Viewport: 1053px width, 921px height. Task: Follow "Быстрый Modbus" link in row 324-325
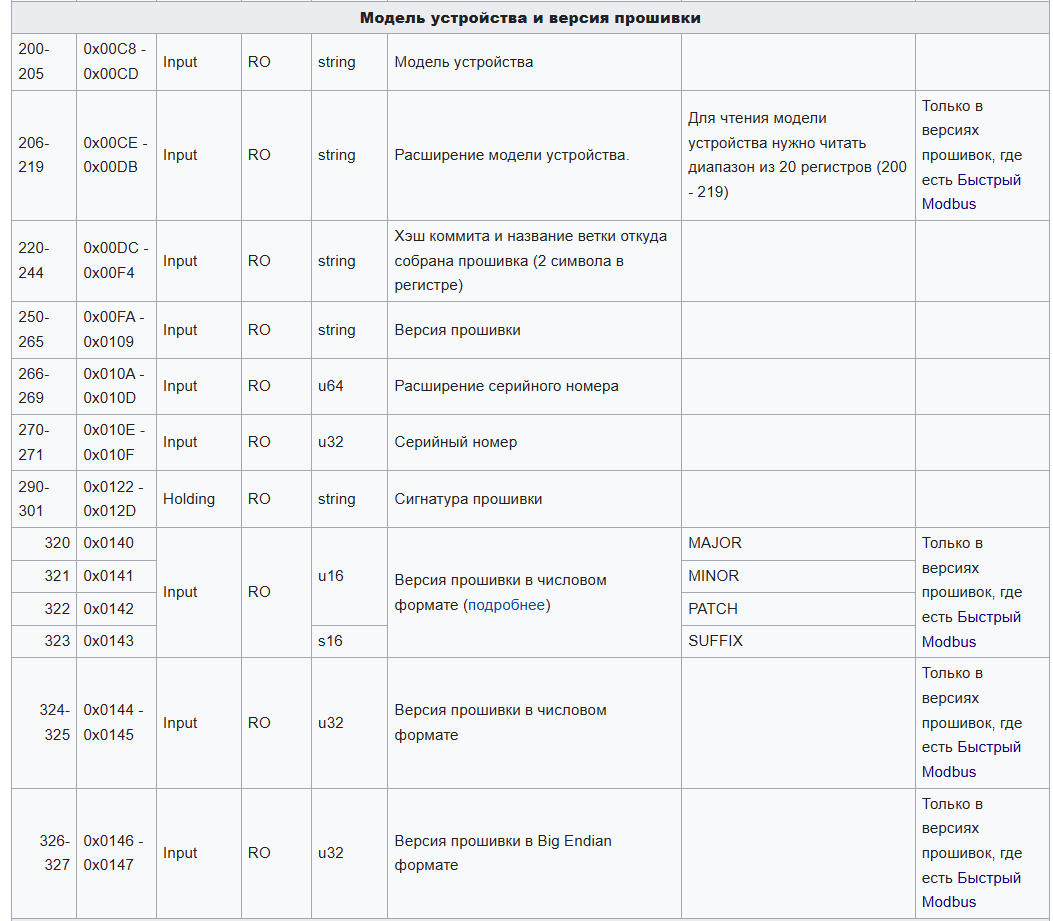(x=988, y=748)
